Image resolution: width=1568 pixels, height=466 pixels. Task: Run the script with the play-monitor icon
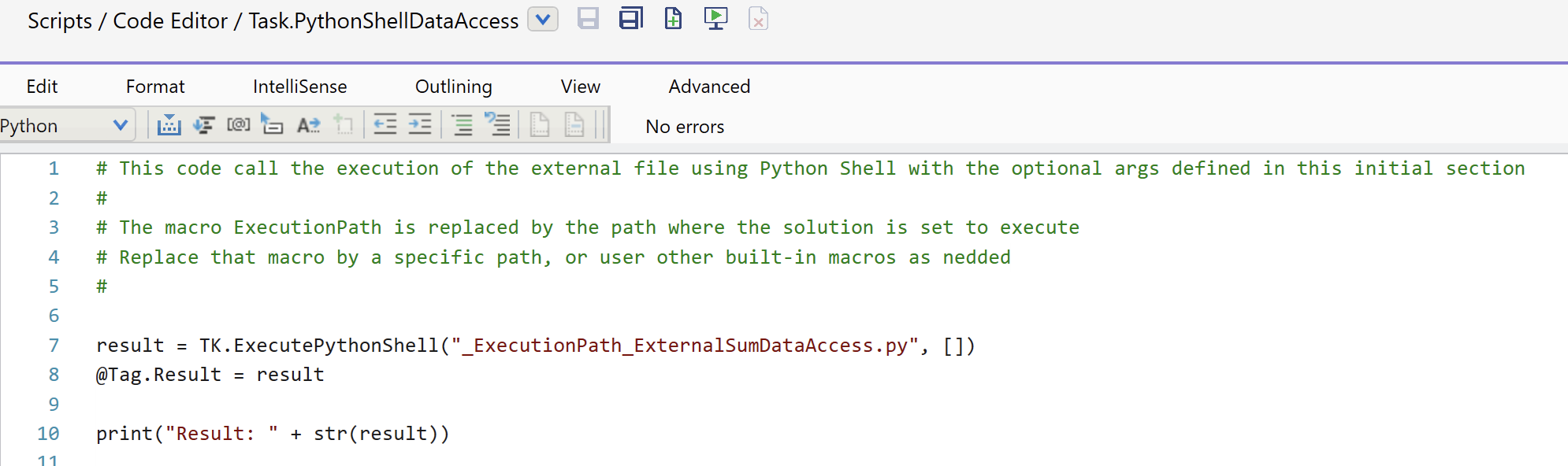click(715, 19)
